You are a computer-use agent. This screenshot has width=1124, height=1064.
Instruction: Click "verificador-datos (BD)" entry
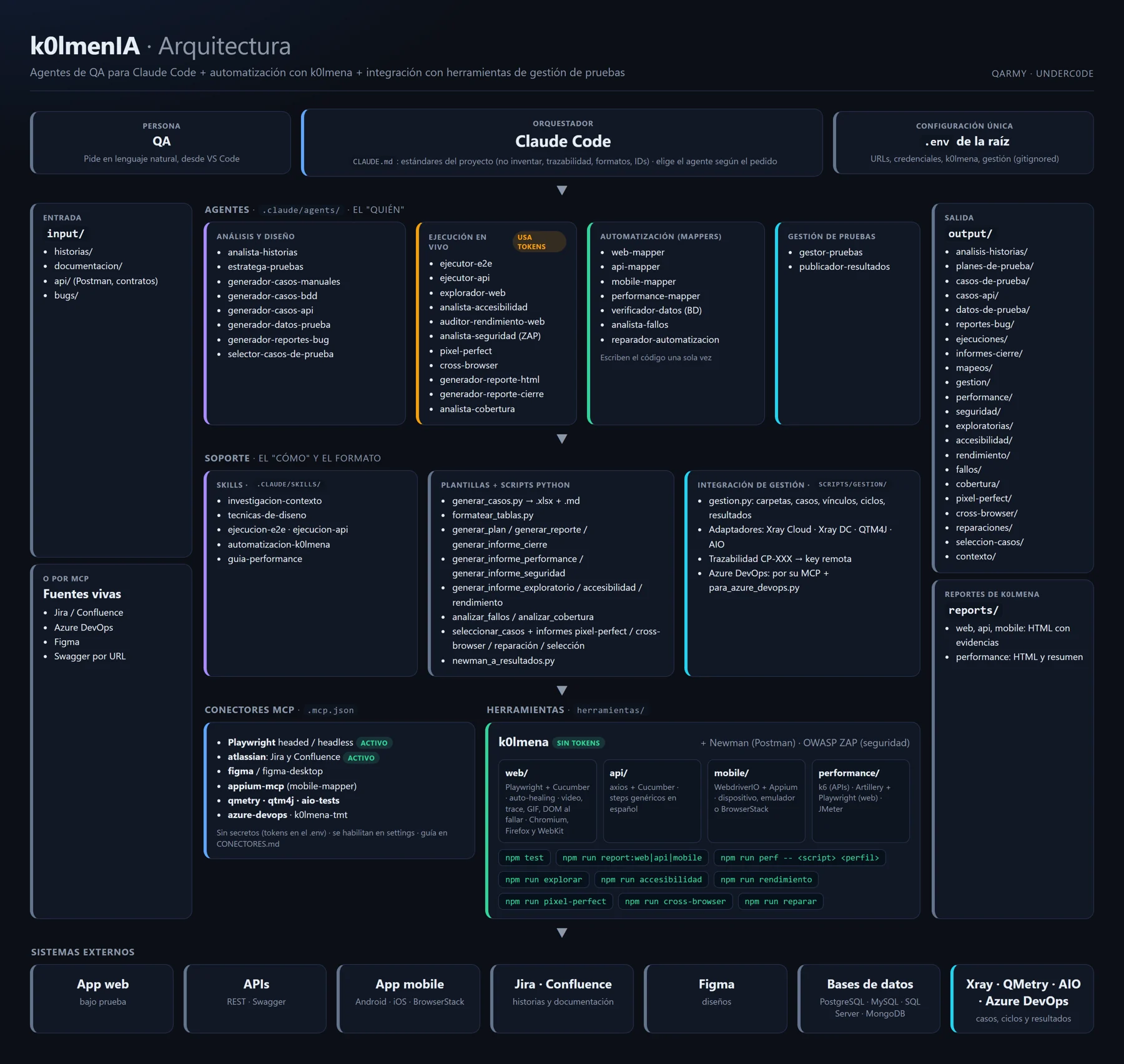tap(656, 310)
